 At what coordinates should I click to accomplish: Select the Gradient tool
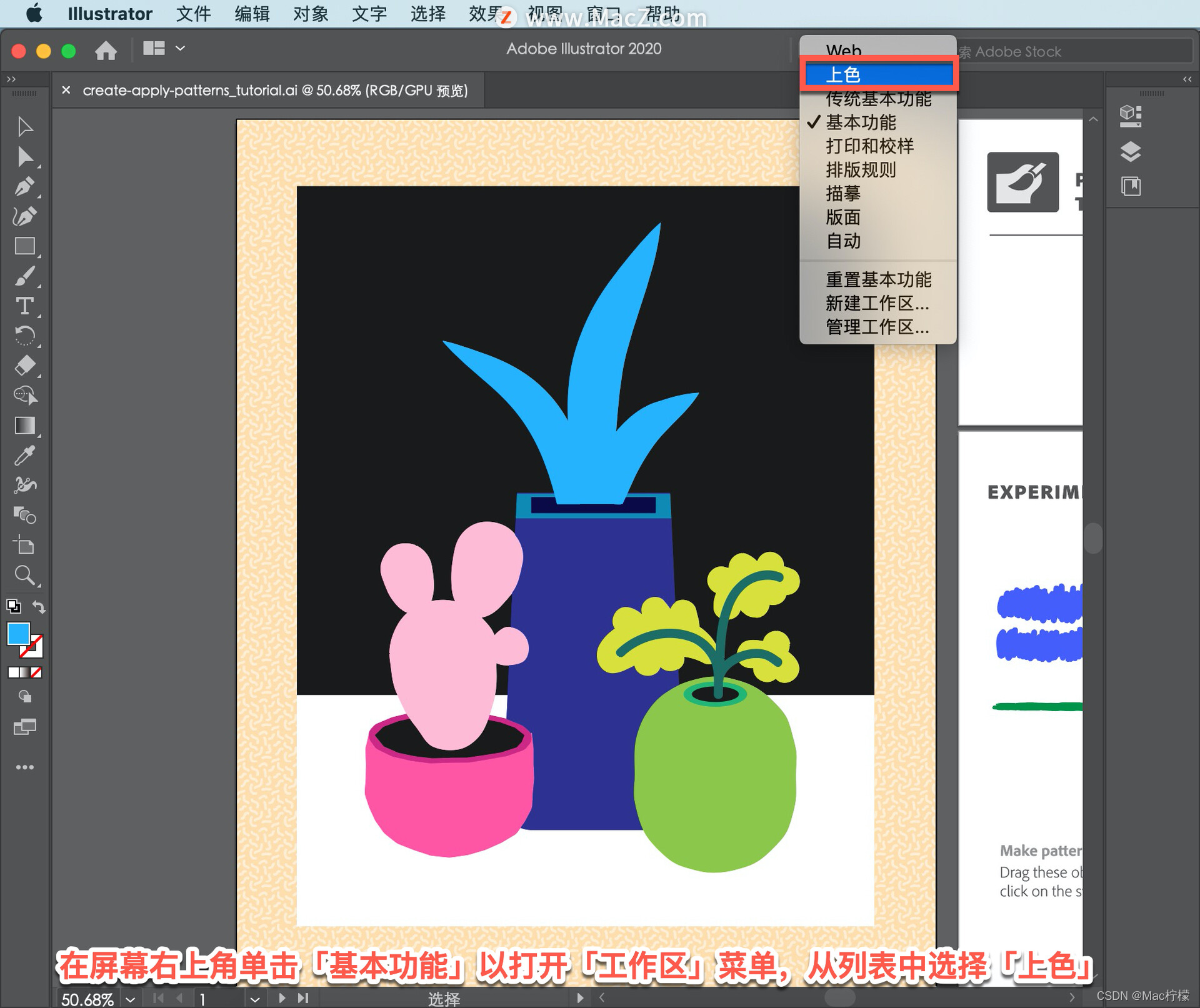click(25, 426)
